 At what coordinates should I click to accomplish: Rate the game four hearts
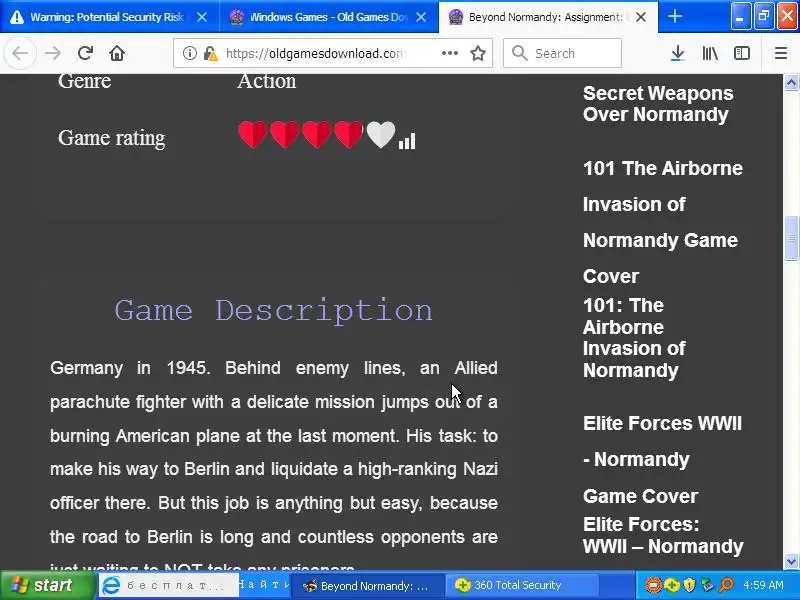click(349, 135)
